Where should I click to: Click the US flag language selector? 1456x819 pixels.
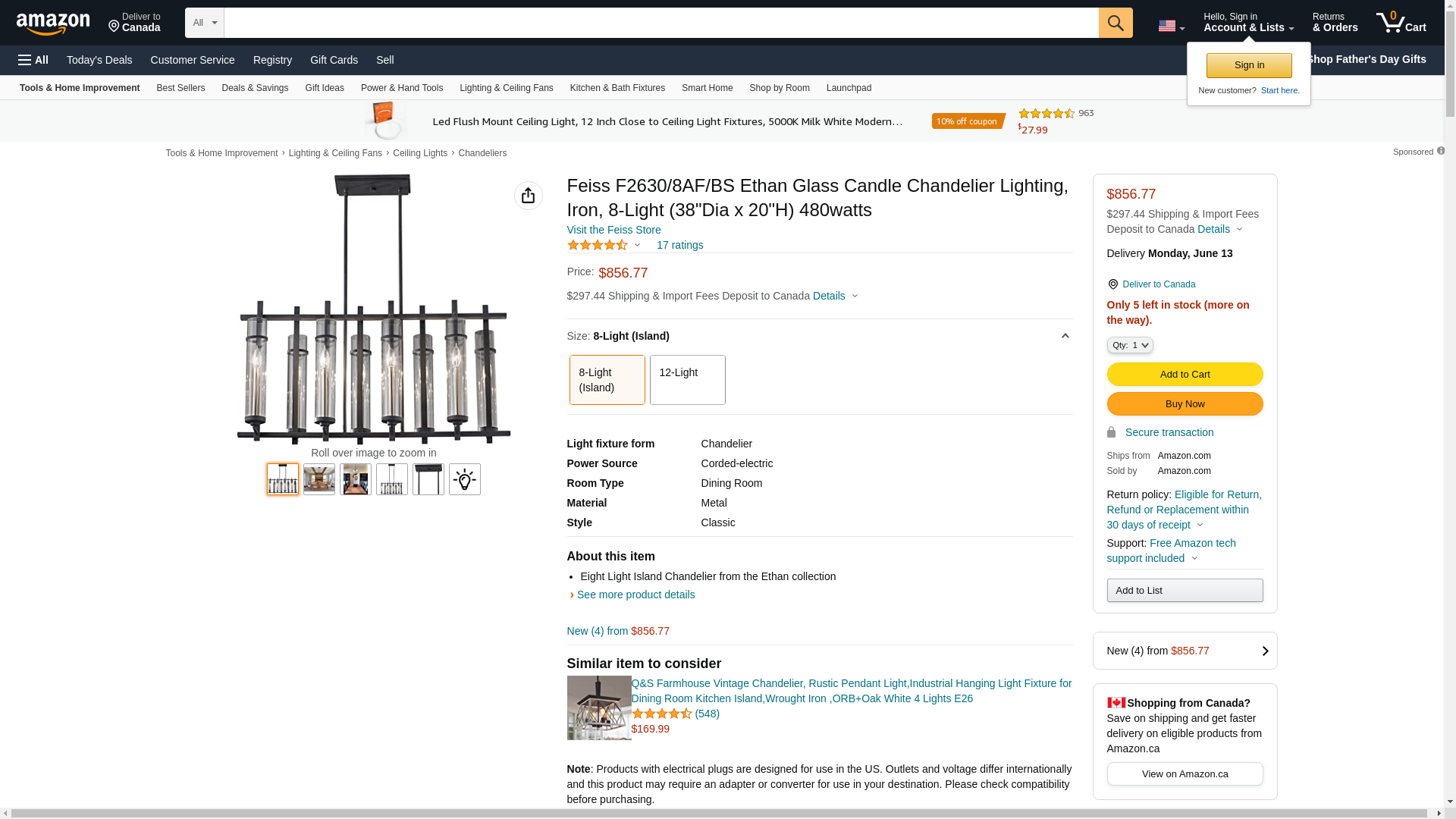click(x=1170, y=26)
